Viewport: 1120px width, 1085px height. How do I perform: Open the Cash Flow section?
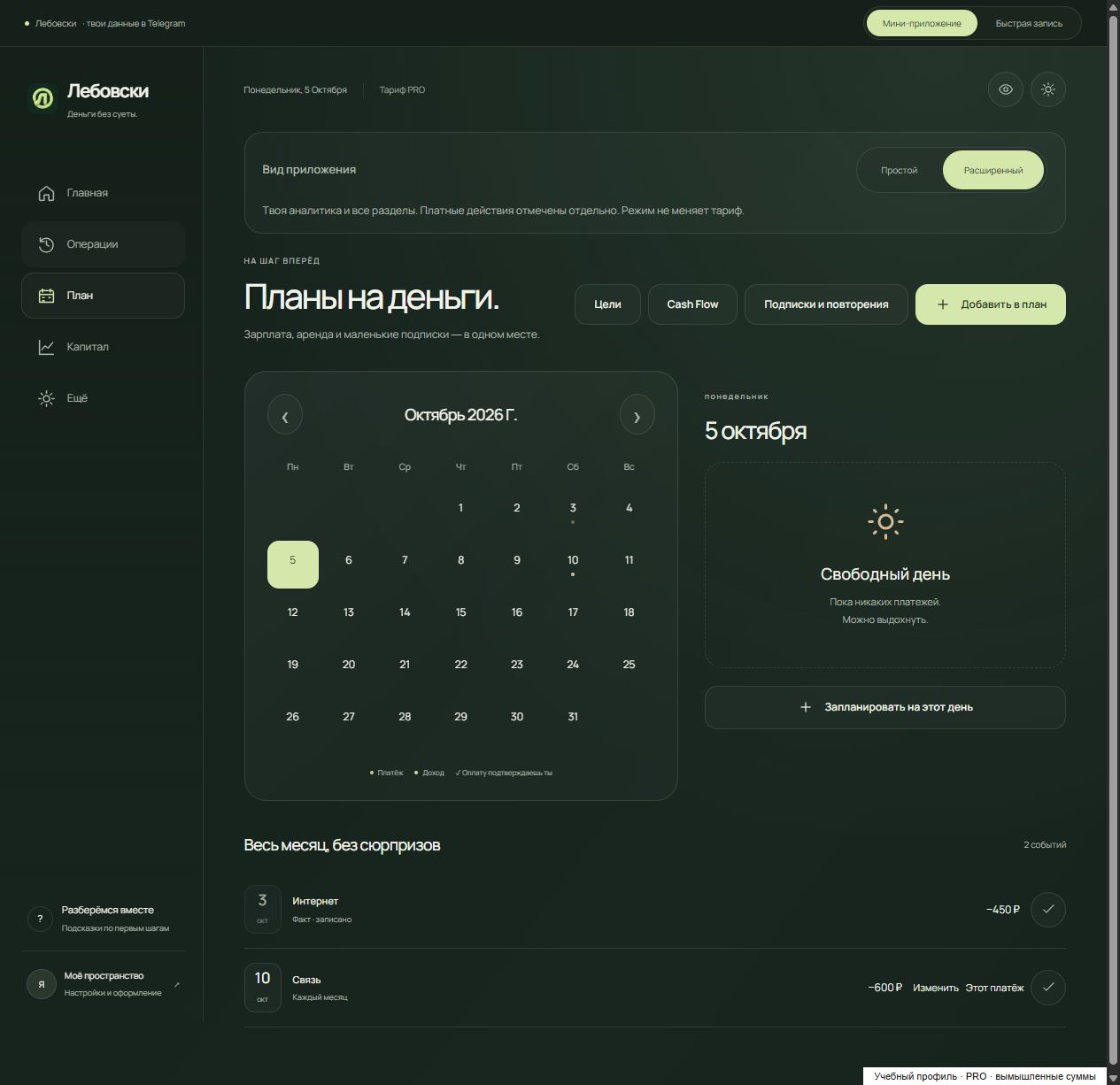tap(692, 304)
